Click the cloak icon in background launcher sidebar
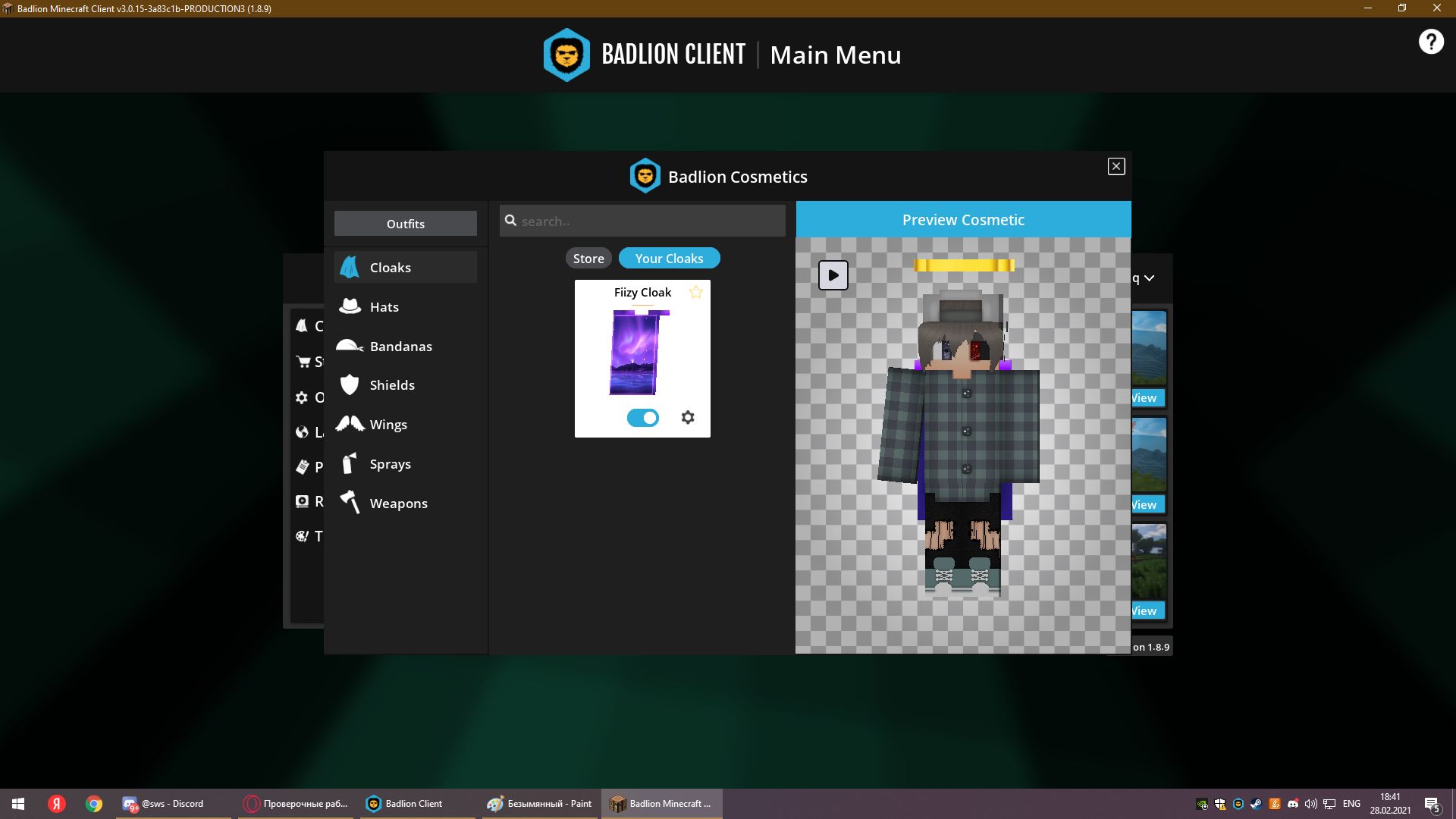The image size is (1456, 819). 302,325
